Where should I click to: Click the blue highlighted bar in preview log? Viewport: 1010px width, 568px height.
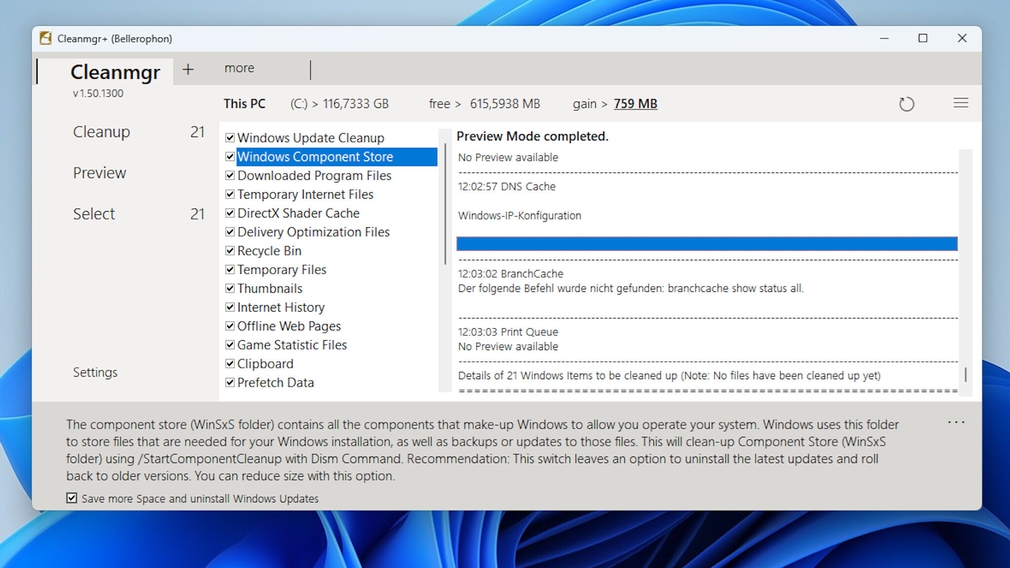707,243
